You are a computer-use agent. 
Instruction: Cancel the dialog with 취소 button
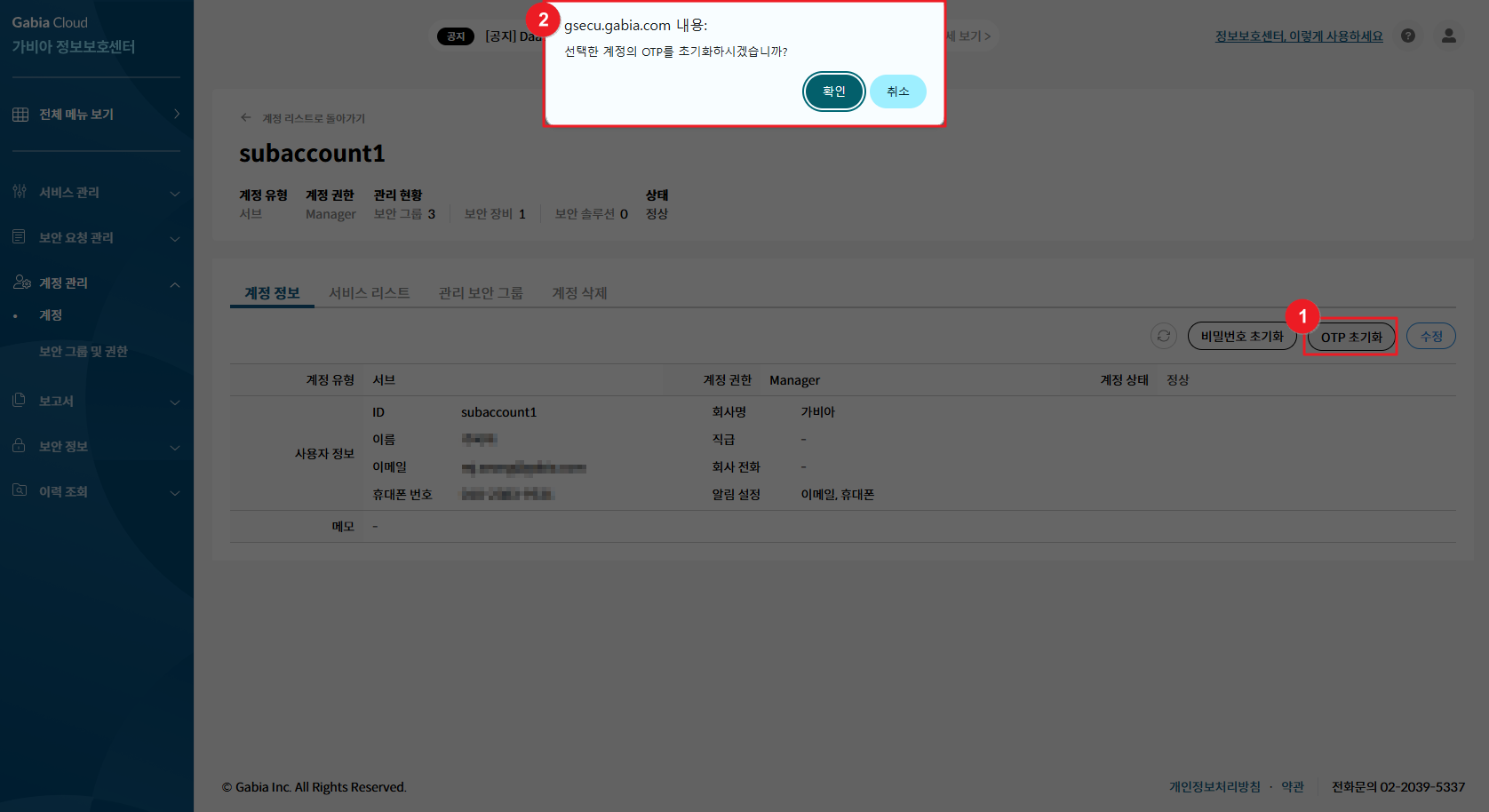[897, 92]
